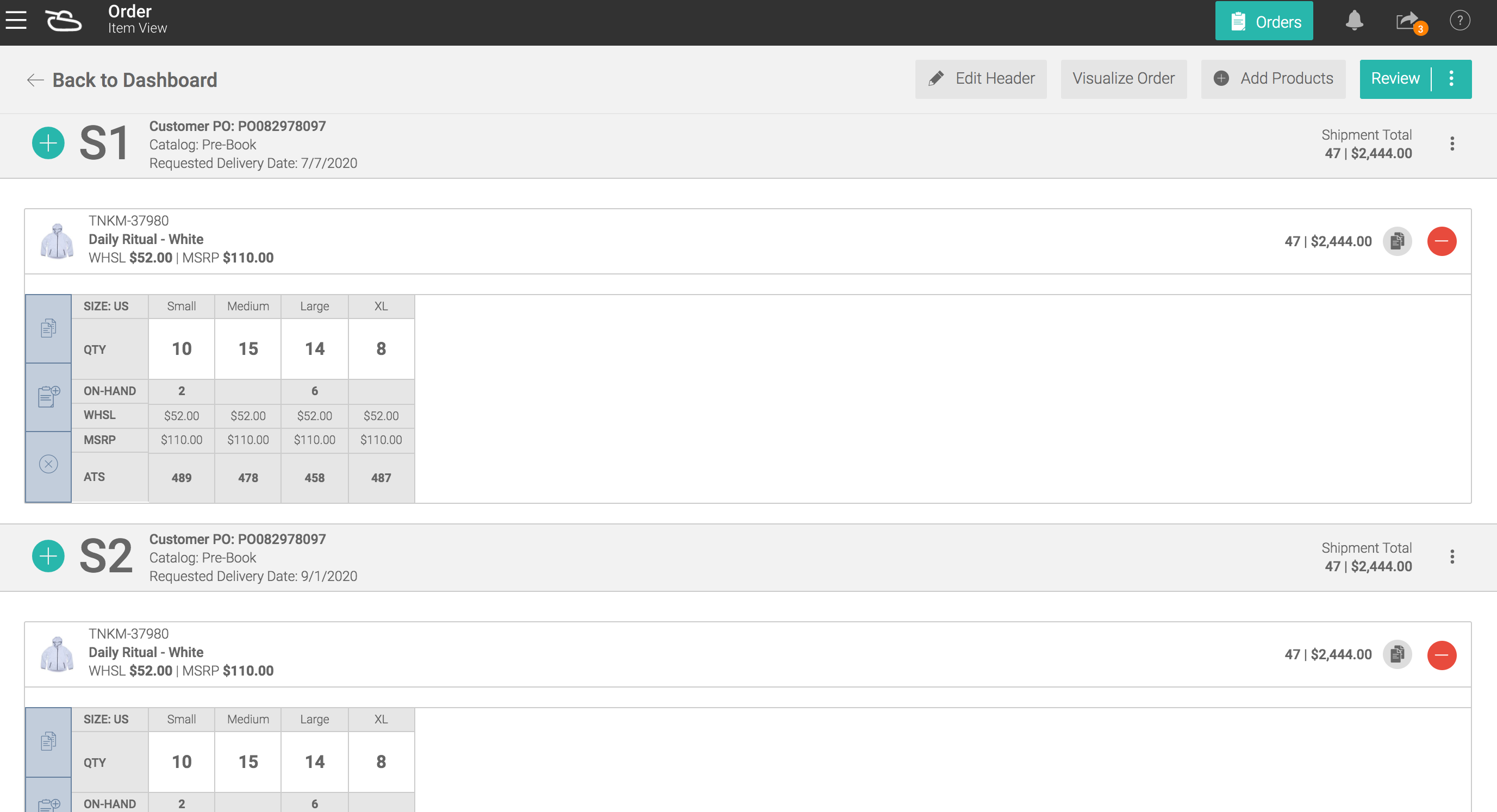Screen dimensions: 1497x812
Task: Click the Daily Ritual White product thumbnail S2
Action: click(x=56, y=655)
